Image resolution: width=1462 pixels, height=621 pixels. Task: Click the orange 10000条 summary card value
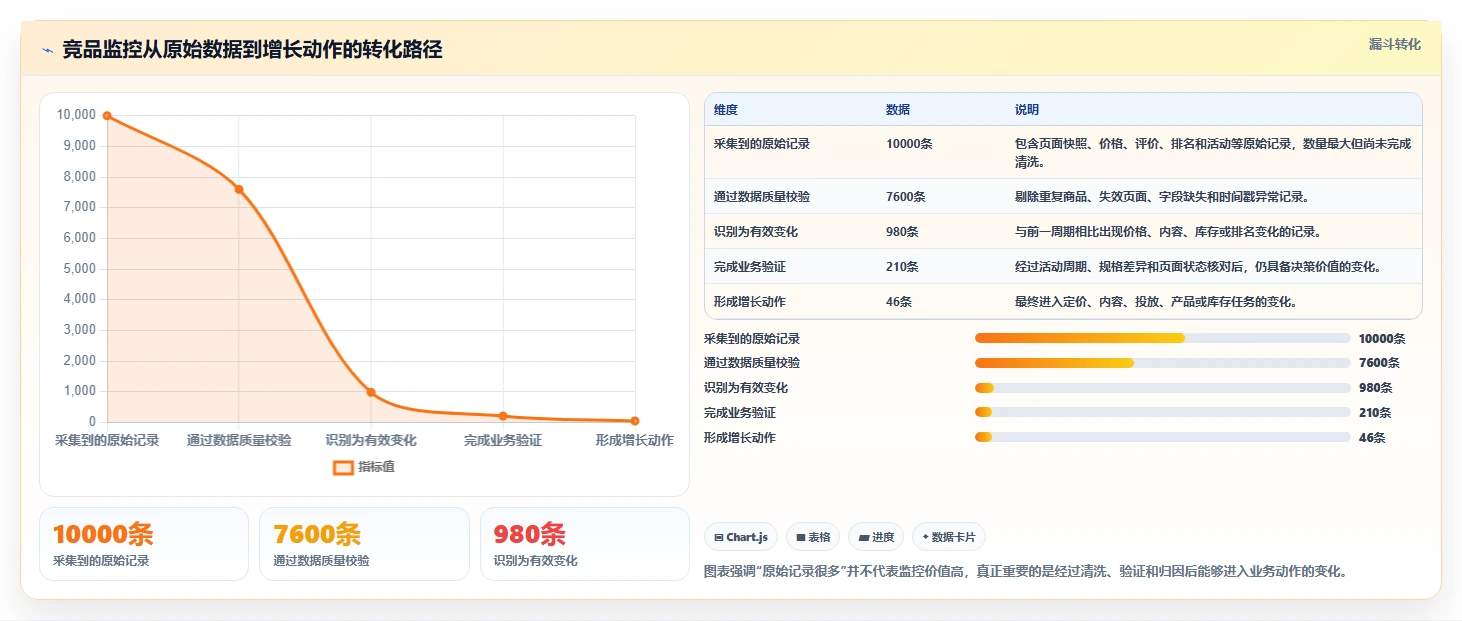tap(103, 535)
